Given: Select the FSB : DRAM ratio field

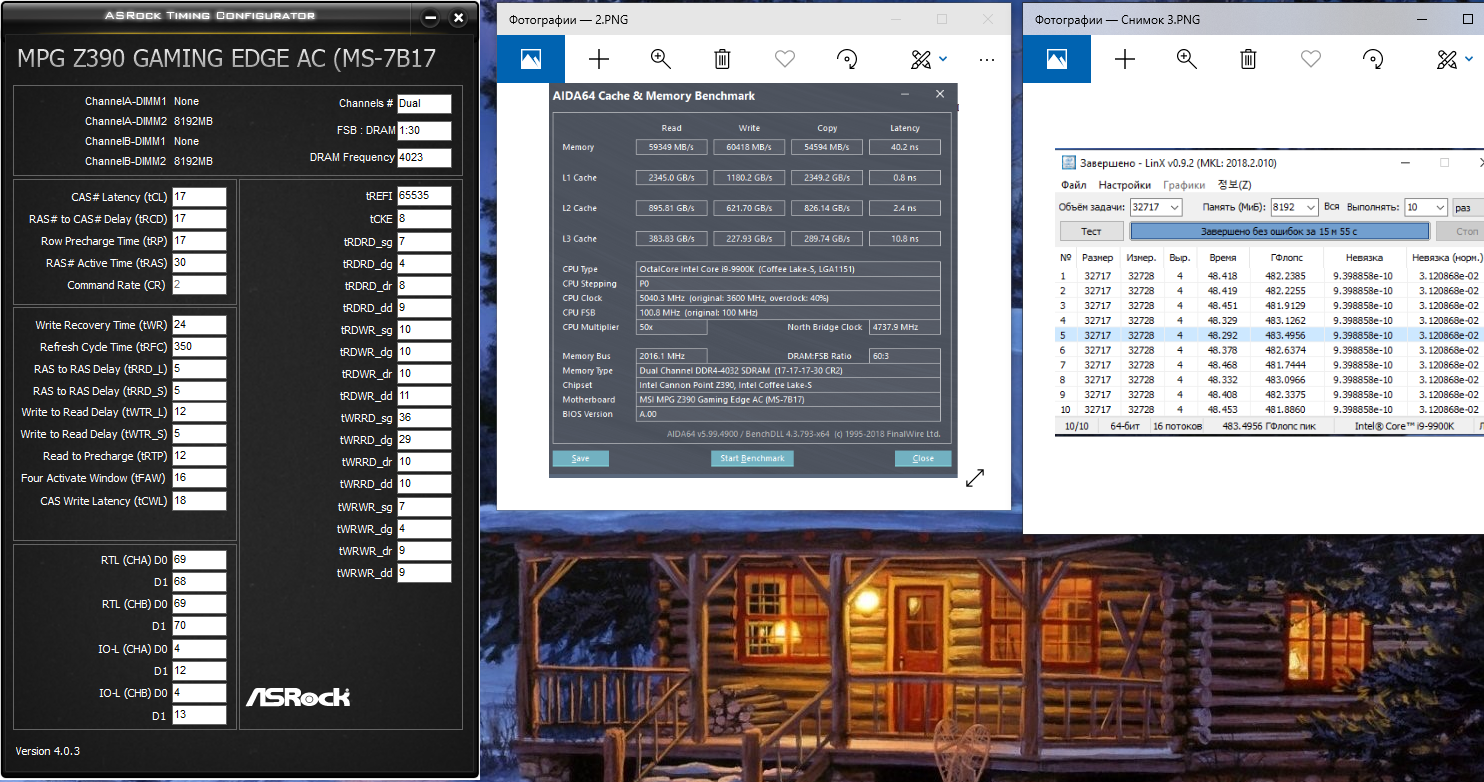Looking at the screenshot, I should point(424,130).
